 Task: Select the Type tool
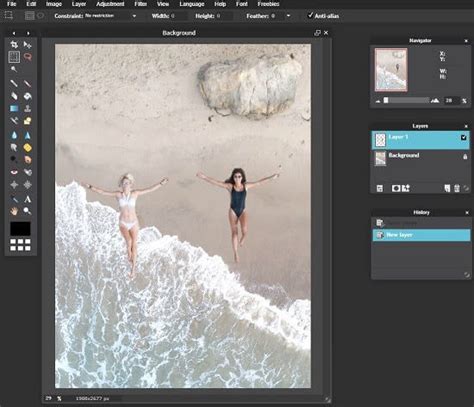(28, 199)
